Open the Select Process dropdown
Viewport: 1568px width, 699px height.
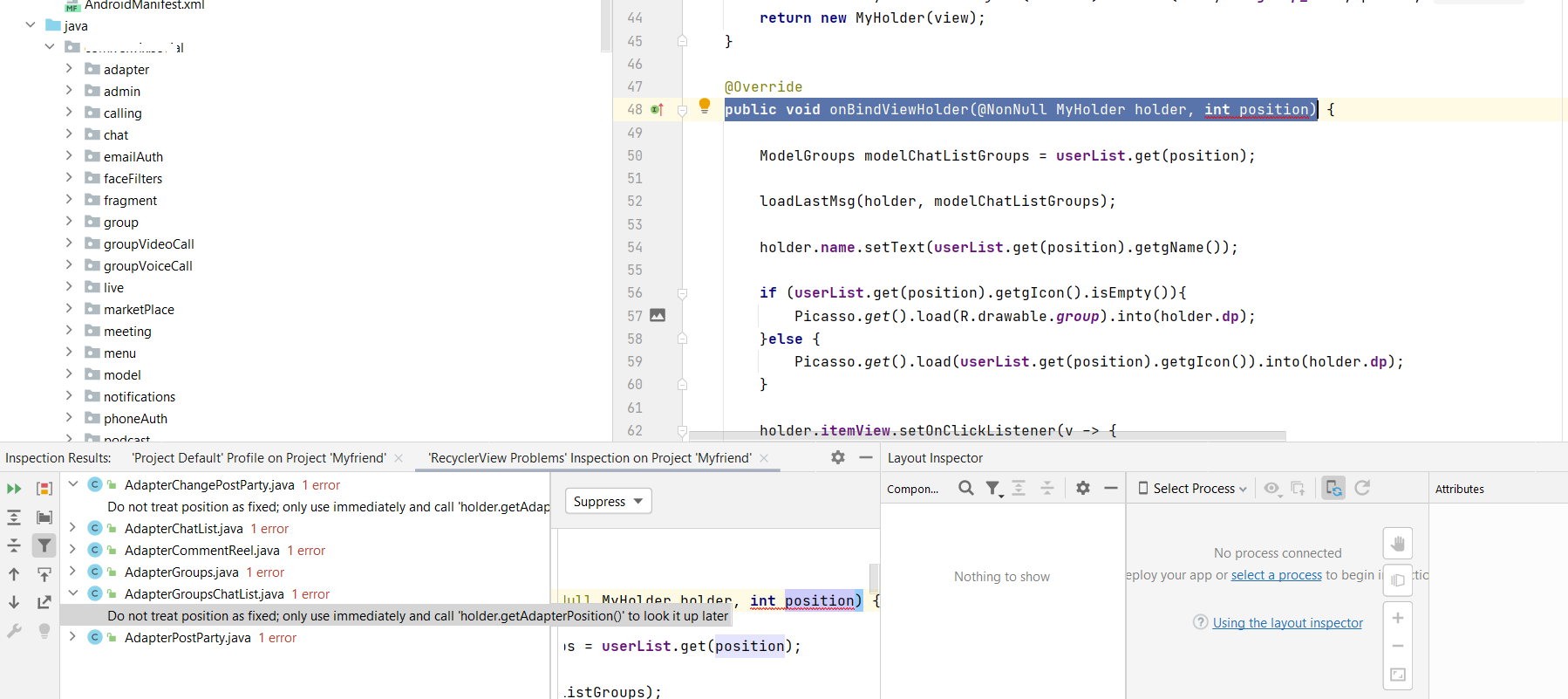coord(1192,489)
